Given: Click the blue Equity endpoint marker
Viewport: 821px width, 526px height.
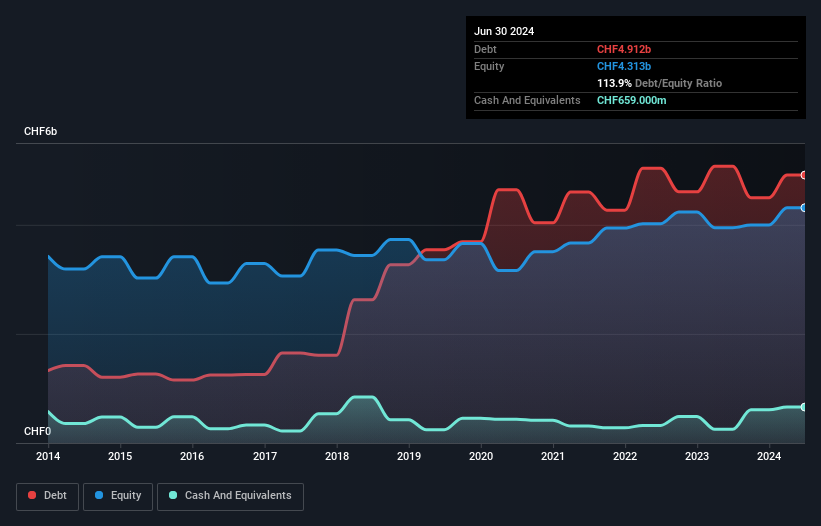Looking at the screenshot, I should [804, 208].
